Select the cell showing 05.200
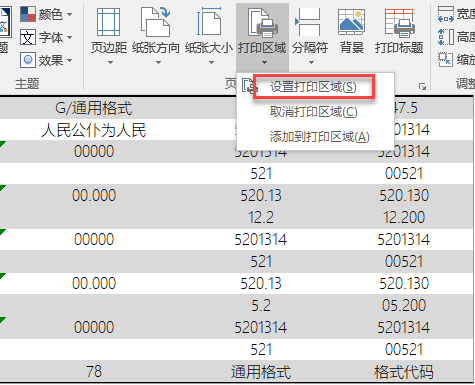The height and width of the screenshot is (385, 475). 403,305
